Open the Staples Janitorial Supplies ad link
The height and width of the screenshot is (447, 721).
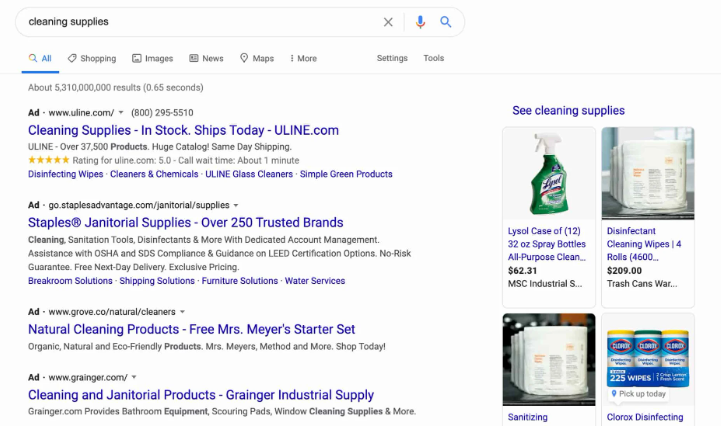[185, 222]
